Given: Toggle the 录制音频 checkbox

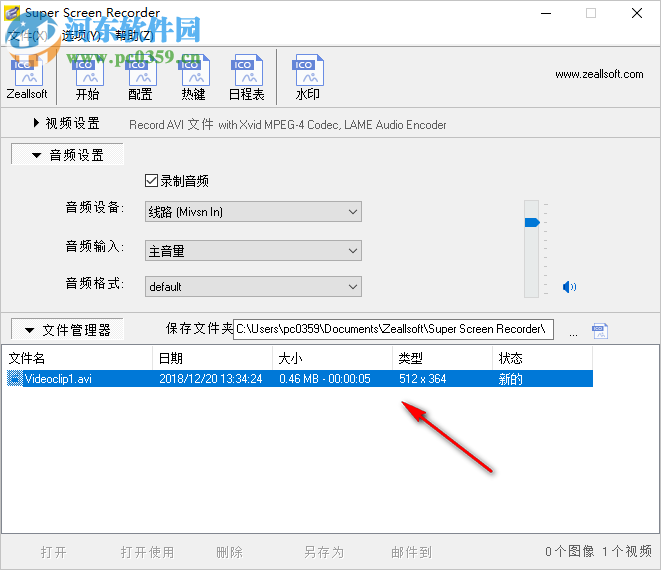Looking at the screenshot, I should tap(151, 181).
